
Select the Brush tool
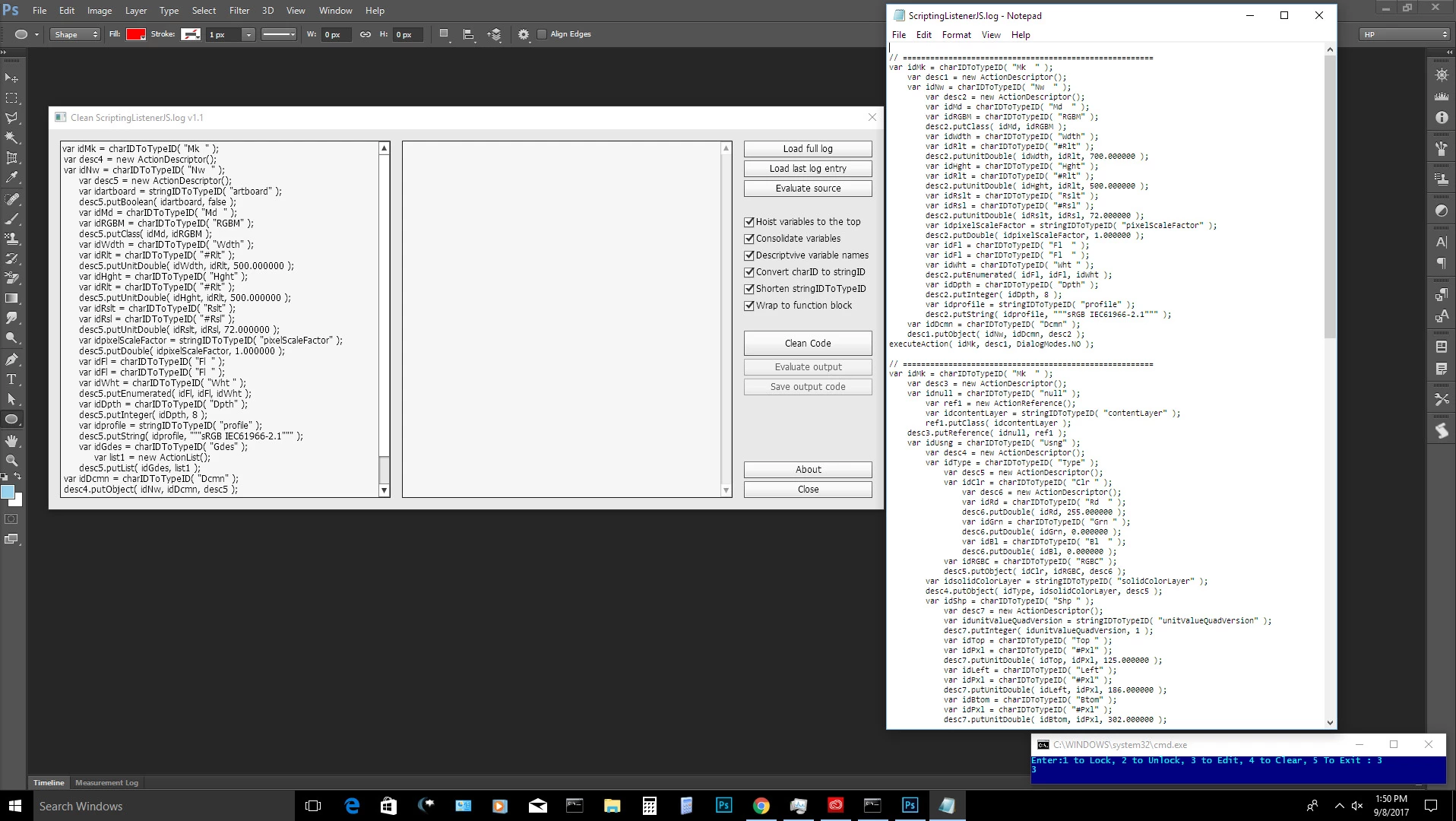coord(11,219)
